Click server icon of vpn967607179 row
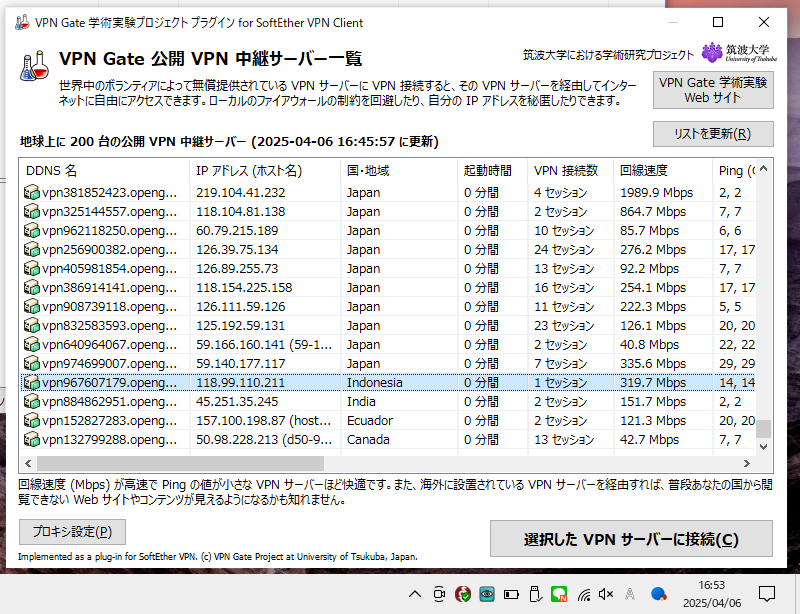The height and width of the screenshot is (614, 800). 32,382
